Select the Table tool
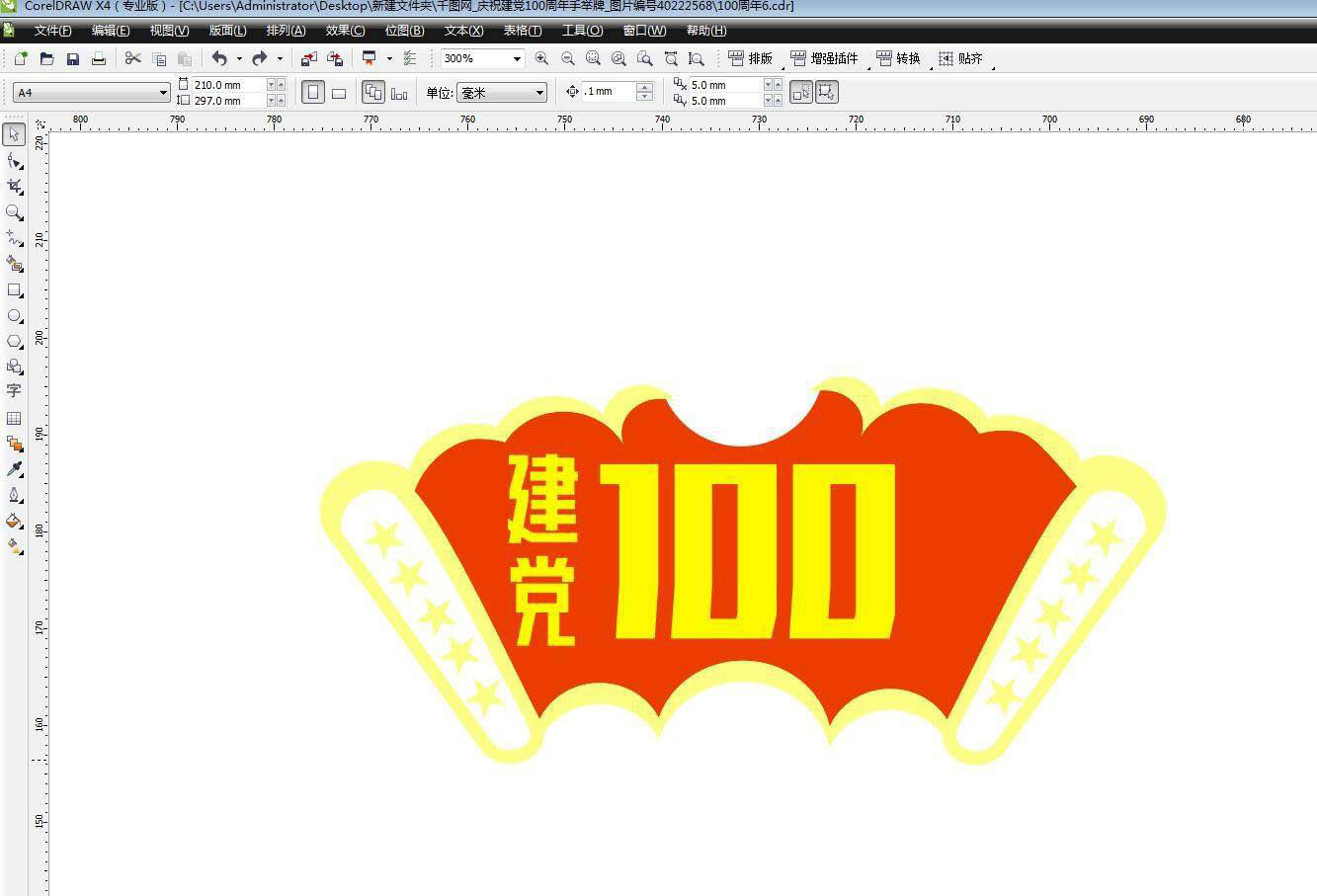1317x896 pixels. tap(15, 418)
